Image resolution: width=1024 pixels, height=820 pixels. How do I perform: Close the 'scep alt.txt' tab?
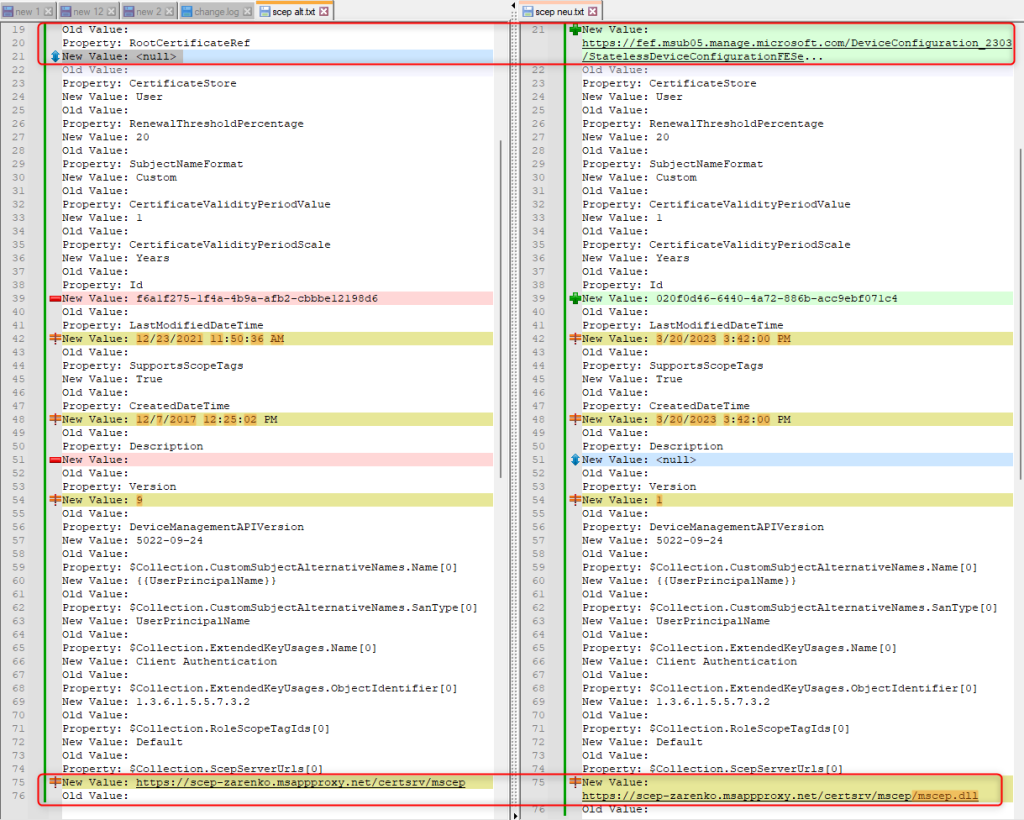[324, 12]
